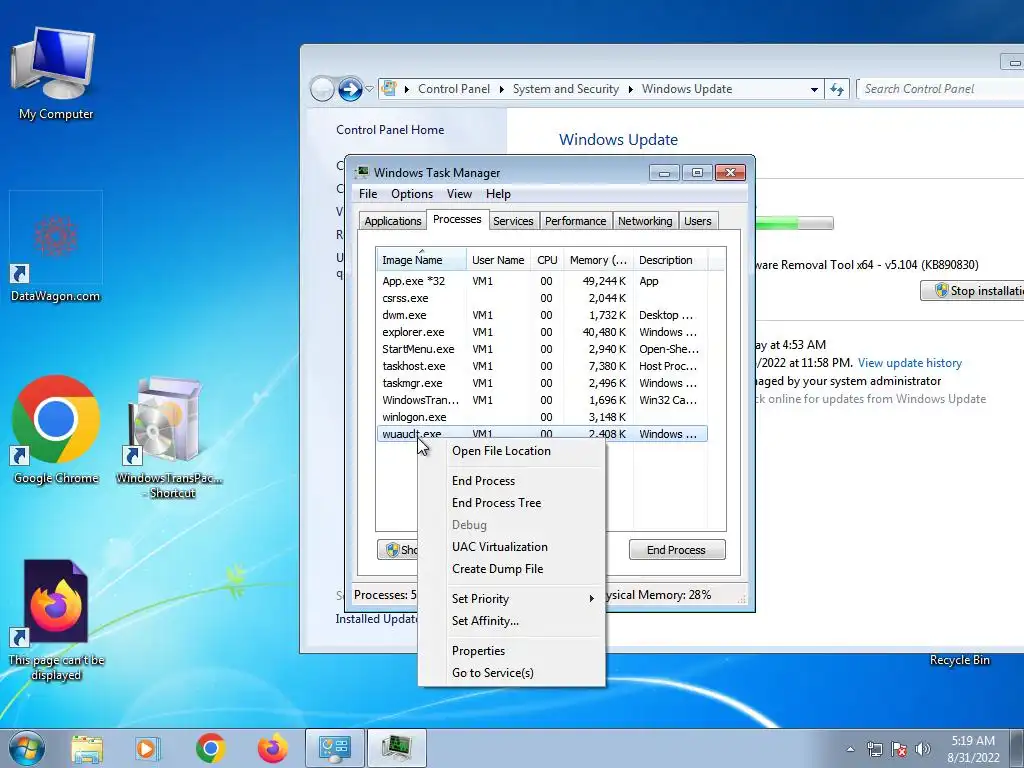Sort by Description column header
The image size is (1024, 768).
669,260
